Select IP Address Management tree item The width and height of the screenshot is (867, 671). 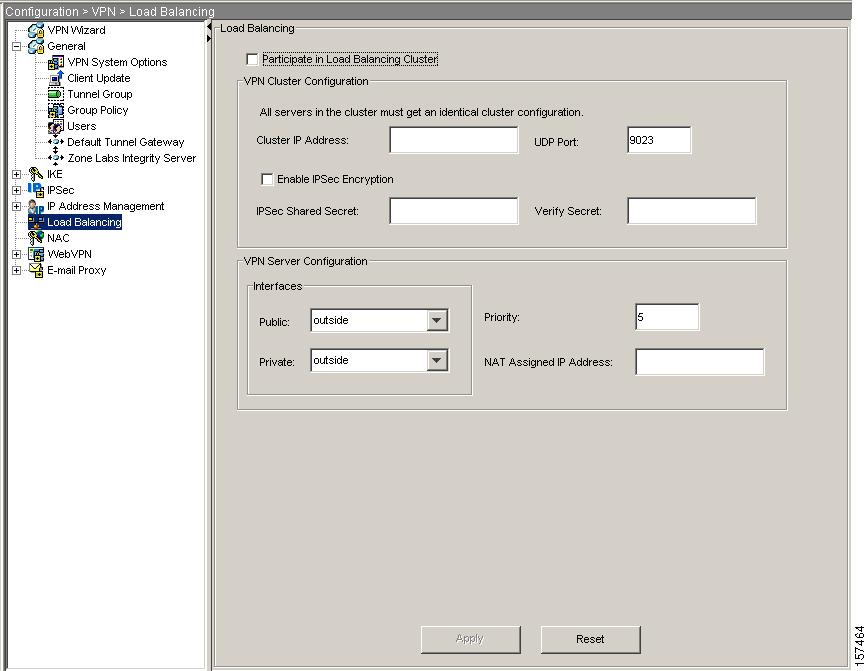[105, 206]
